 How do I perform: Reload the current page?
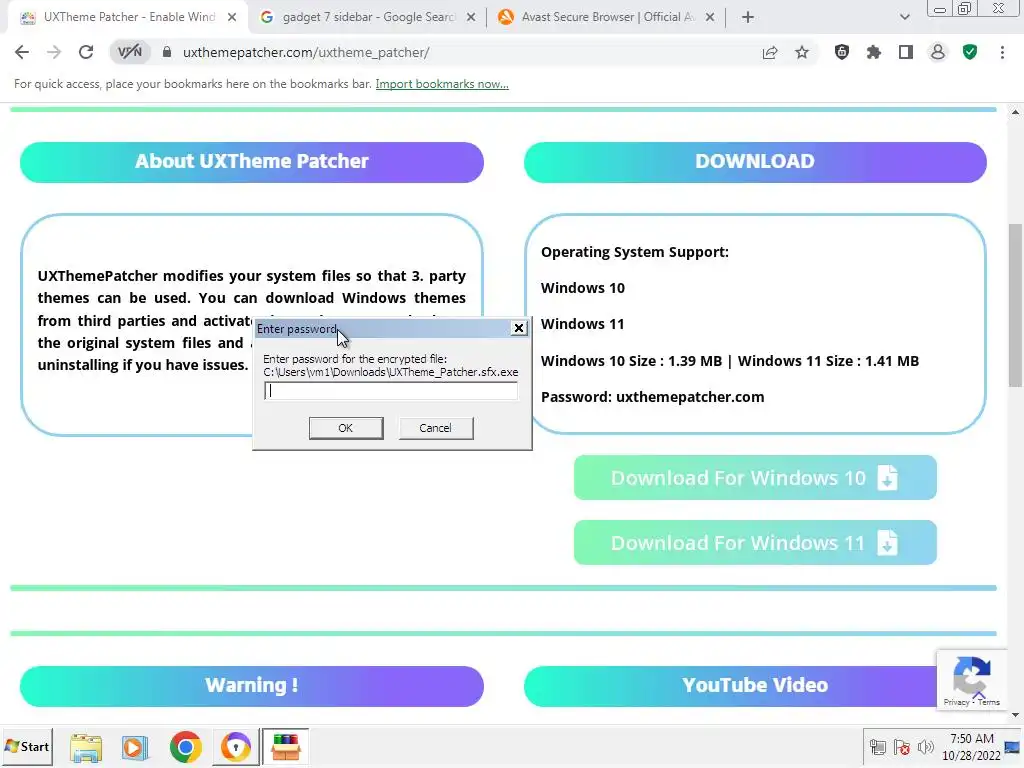click(86, 52)
